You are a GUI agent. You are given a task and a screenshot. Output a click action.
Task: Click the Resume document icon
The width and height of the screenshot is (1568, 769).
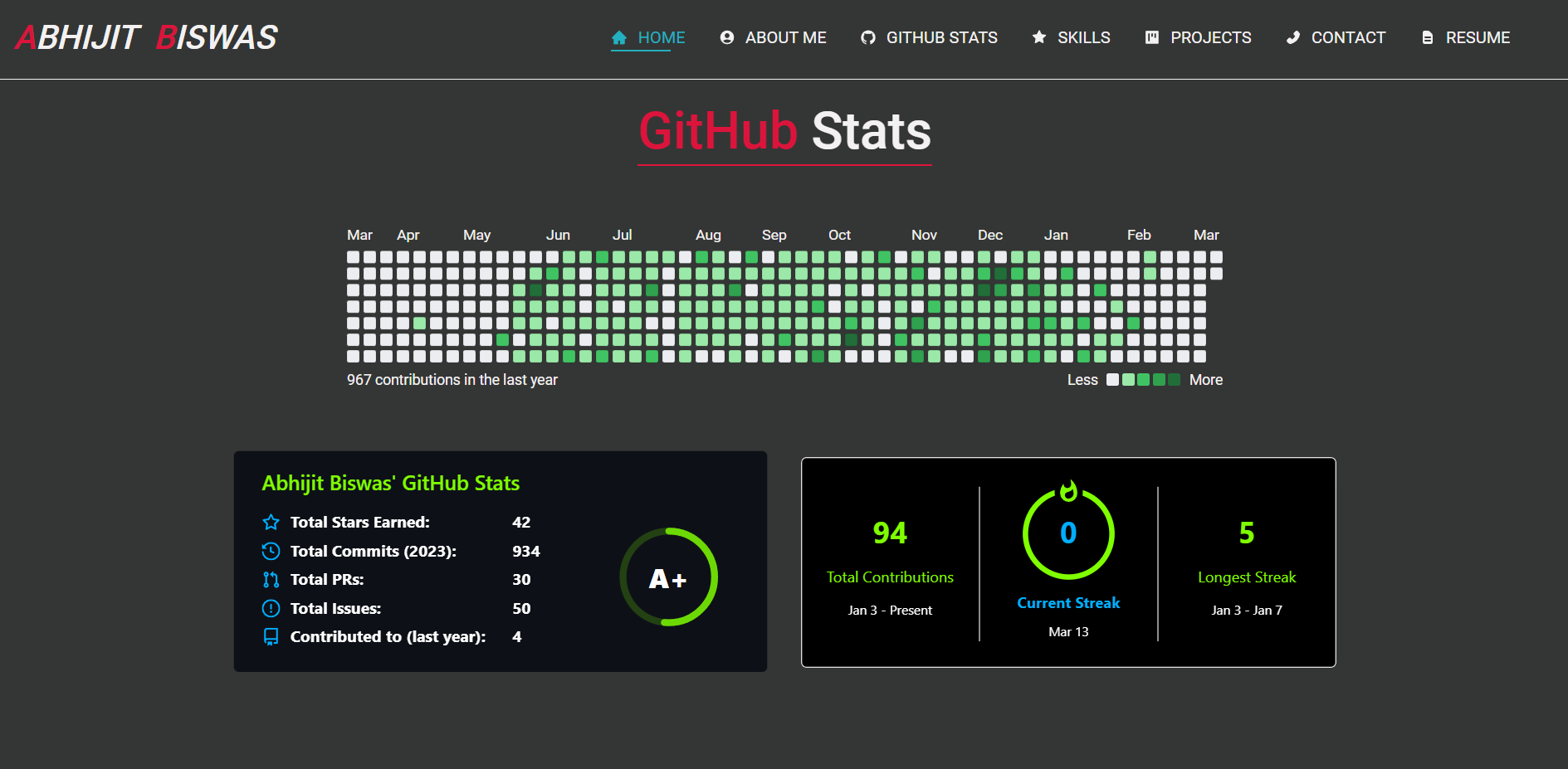(x=1428, y=37)
